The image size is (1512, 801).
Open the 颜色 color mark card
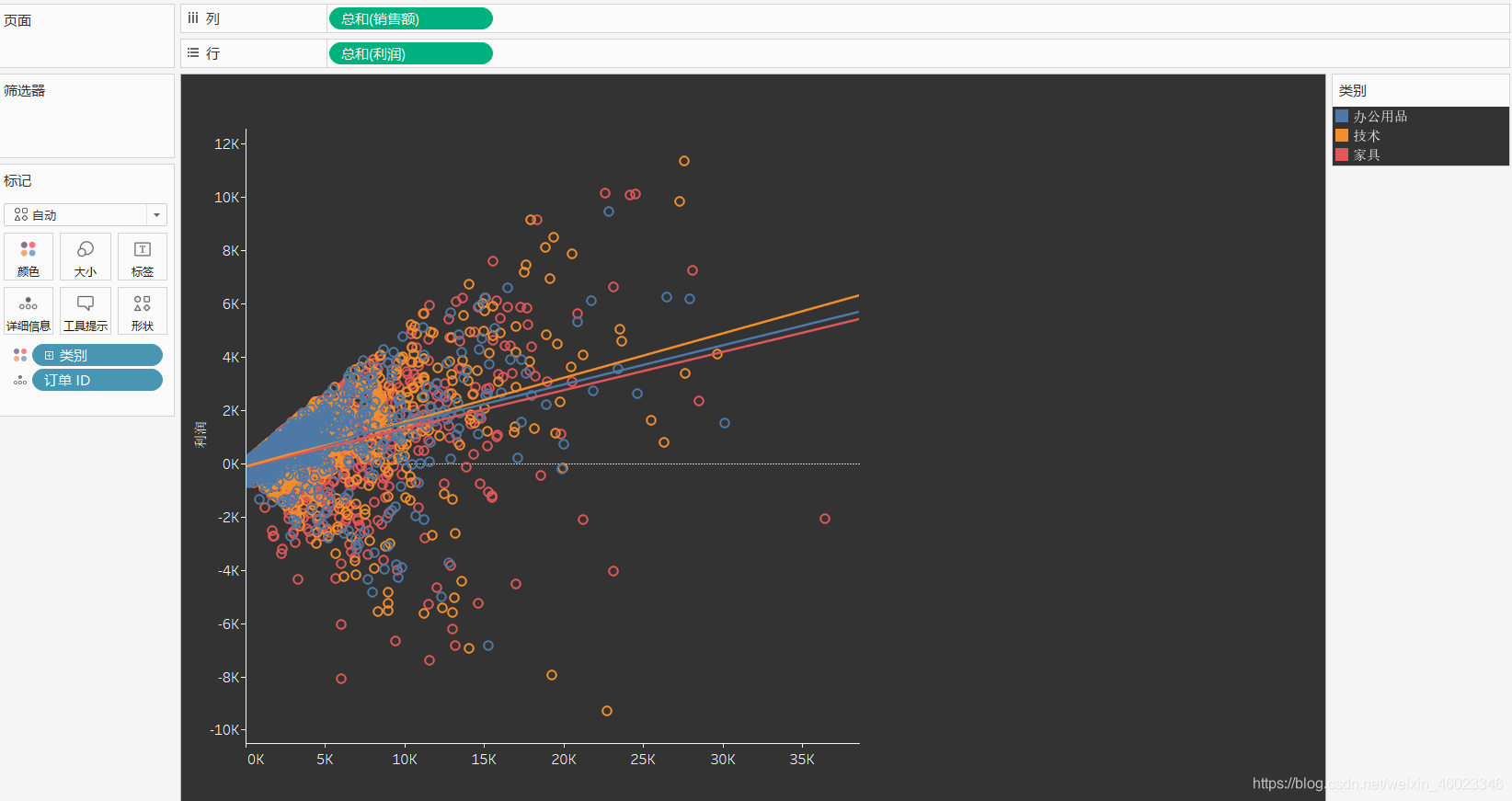coord(29,257)
